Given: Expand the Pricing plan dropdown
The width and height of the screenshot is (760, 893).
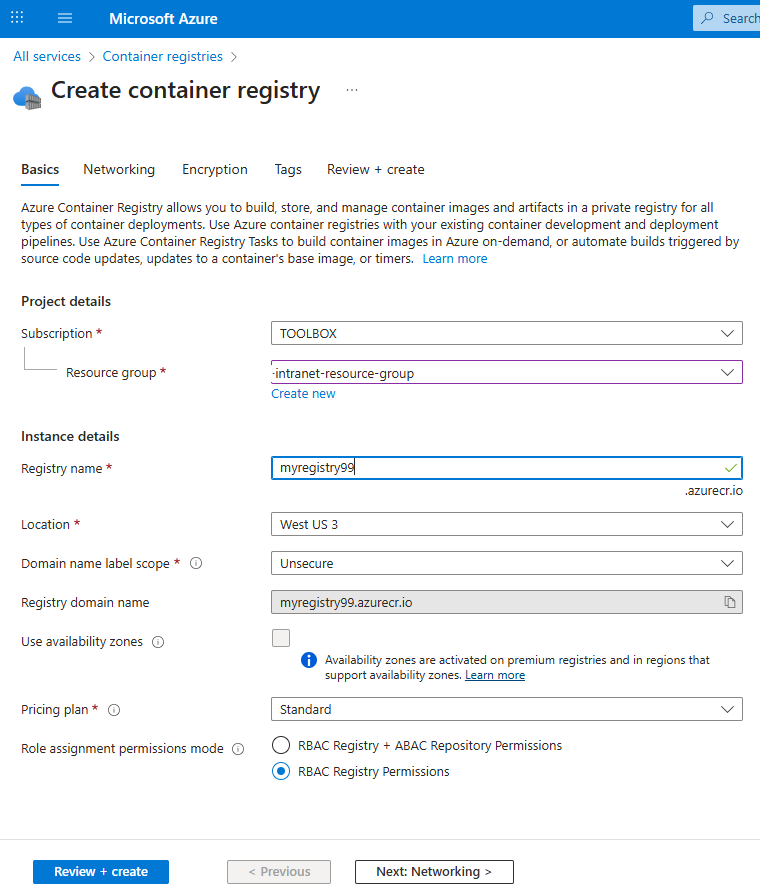Looking at the screenshot, I should [506, 709].
